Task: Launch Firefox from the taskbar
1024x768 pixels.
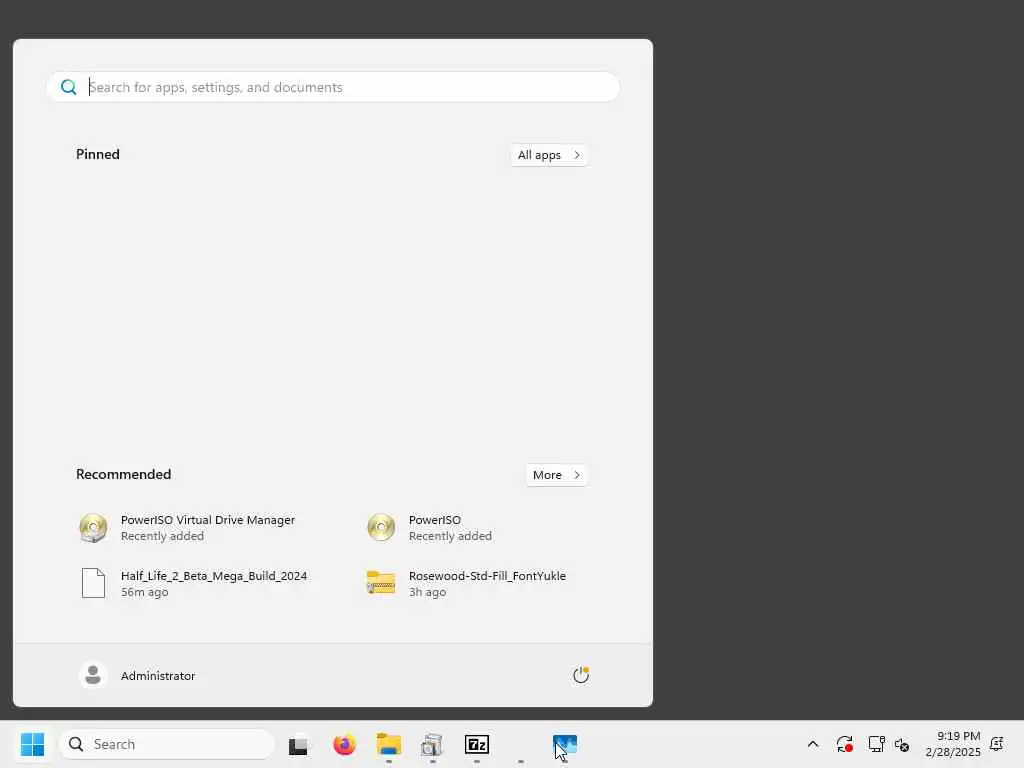Action: pyautogui.click(x=344, y=744)
